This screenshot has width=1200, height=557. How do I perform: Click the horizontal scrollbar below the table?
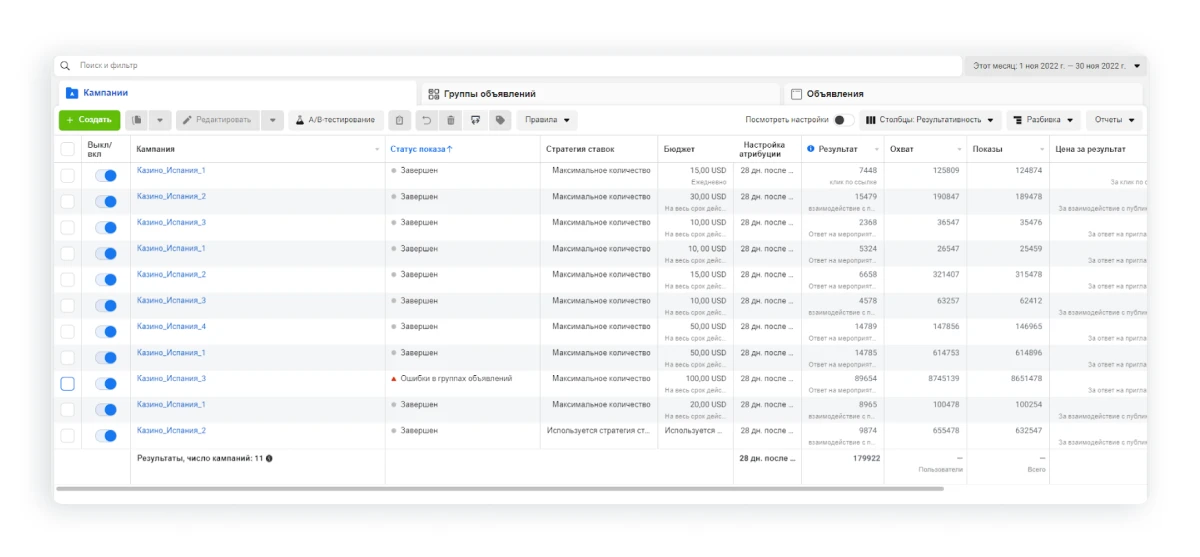[x=500, y=489]
